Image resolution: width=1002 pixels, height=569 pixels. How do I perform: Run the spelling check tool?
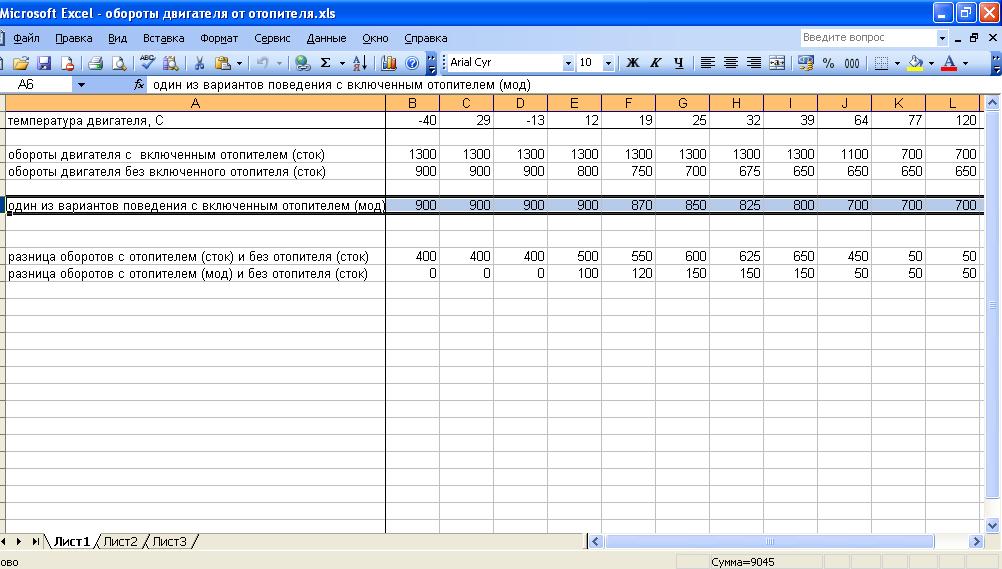point(148,63)
